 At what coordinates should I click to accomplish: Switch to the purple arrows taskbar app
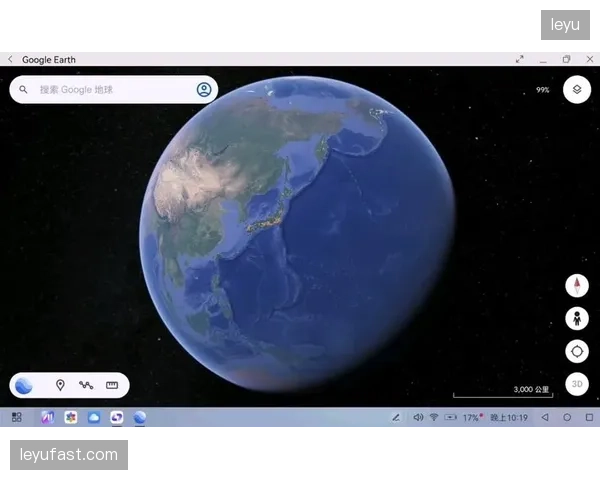[117, 417]
